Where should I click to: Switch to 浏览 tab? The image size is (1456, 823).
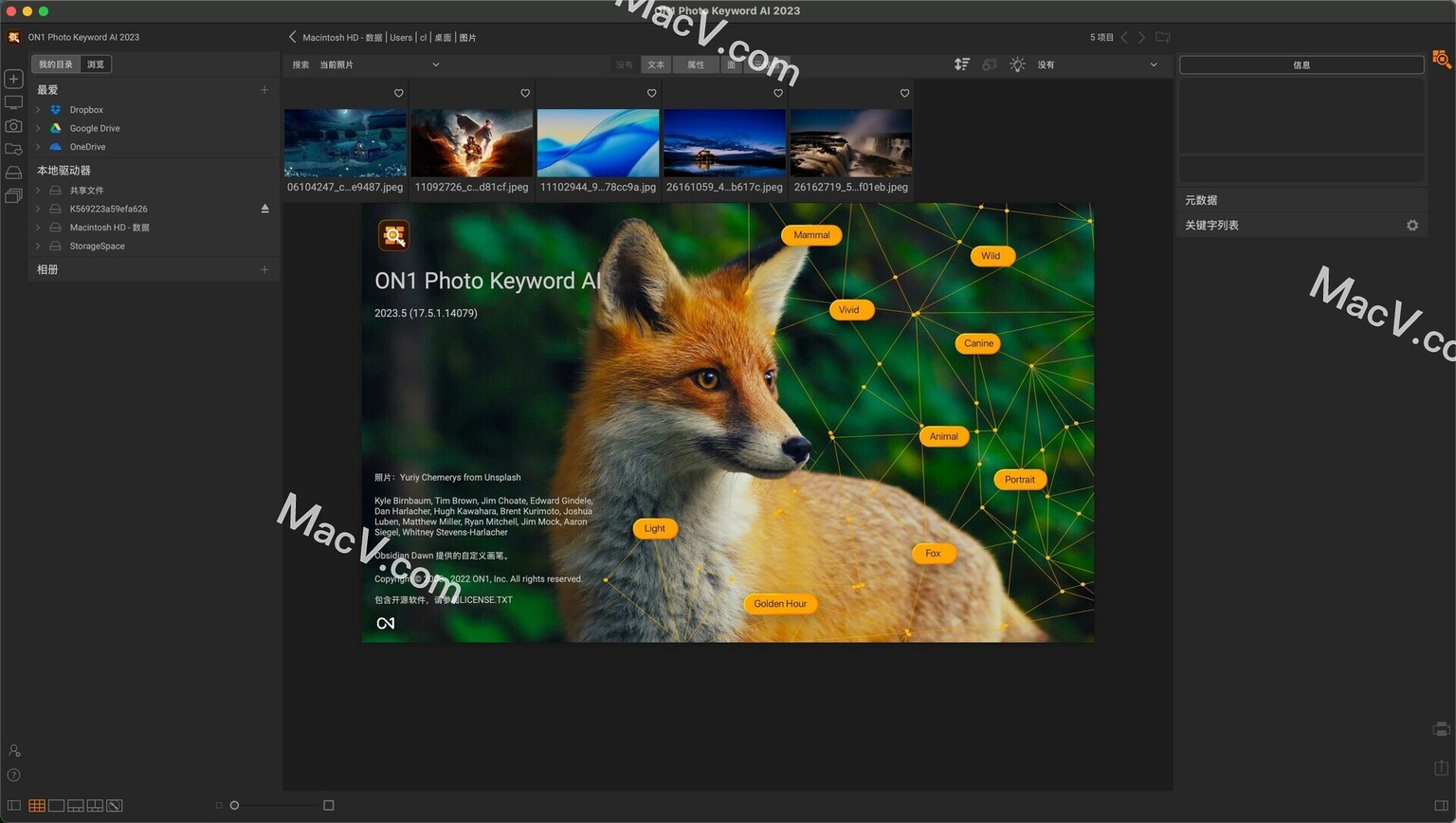(96, 64)
